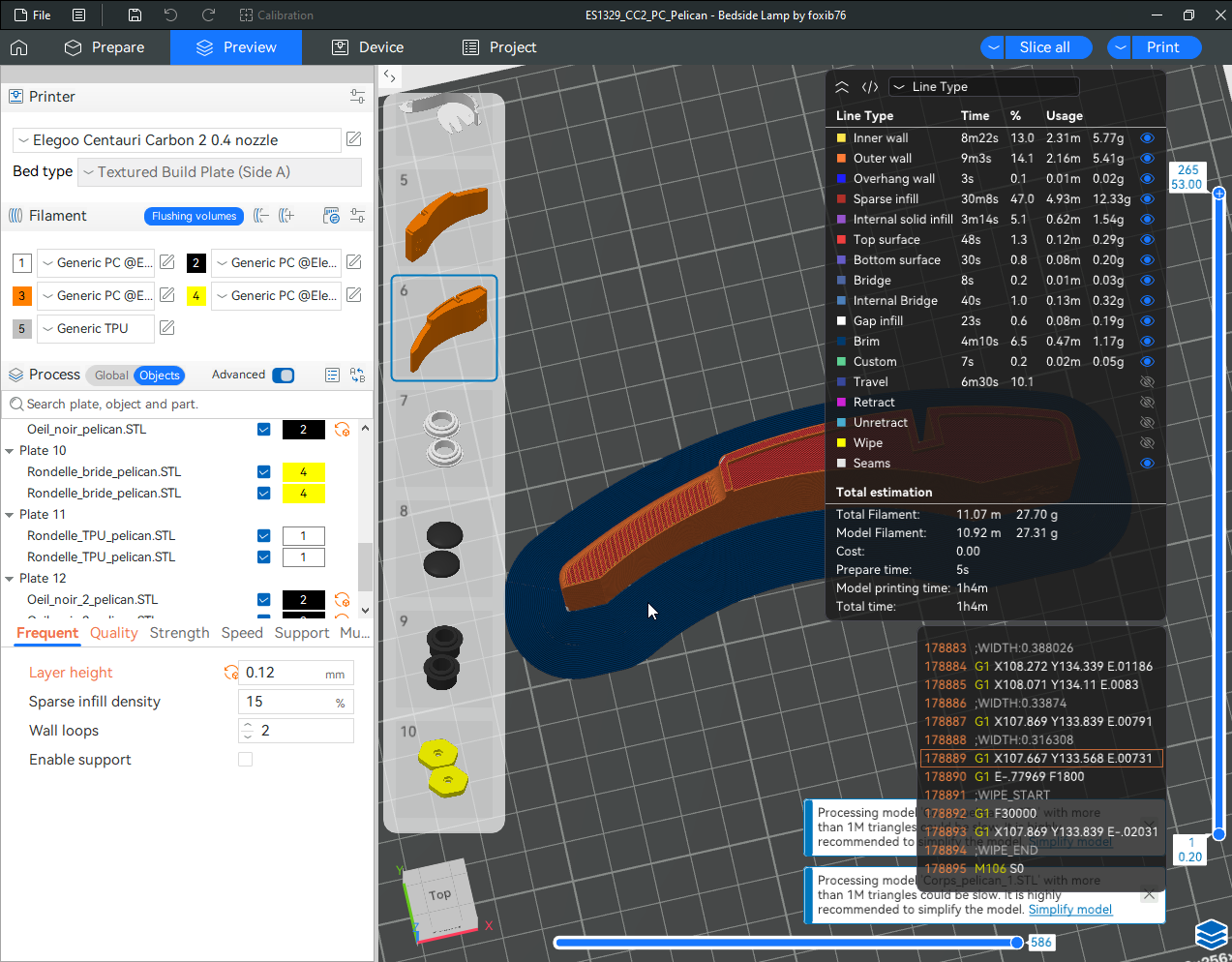Open printer settings icon beside Printer header

[357, 97]
